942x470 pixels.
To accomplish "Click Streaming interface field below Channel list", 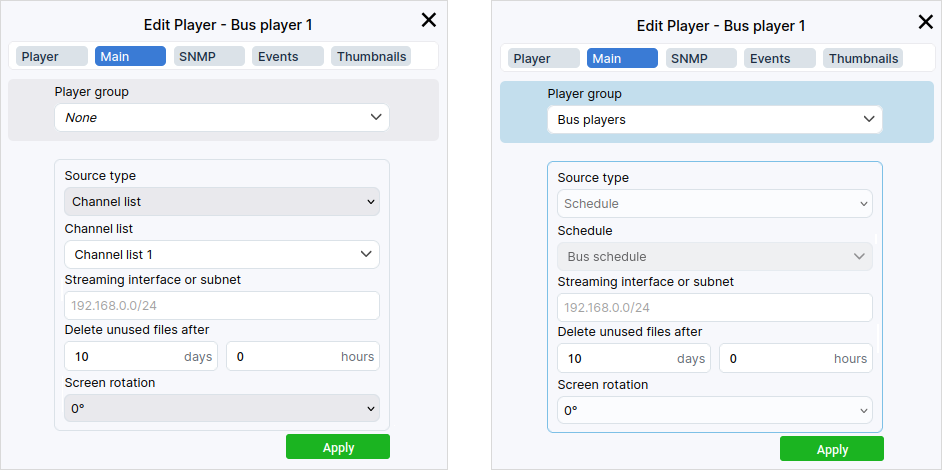I will coord(221,306).
